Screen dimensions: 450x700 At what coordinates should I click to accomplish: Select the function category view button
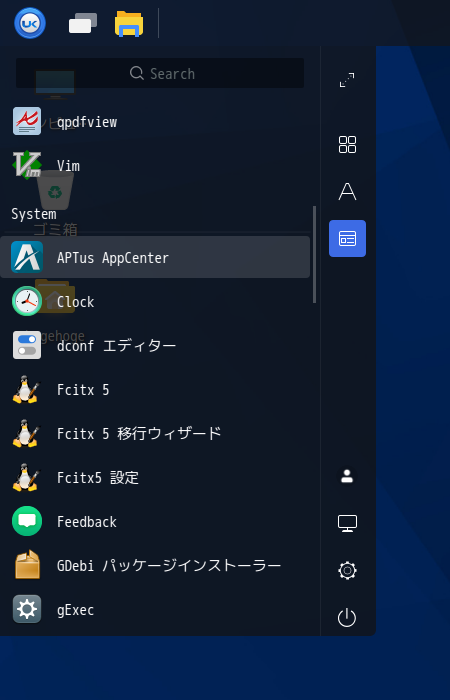(x=347, y=238)
